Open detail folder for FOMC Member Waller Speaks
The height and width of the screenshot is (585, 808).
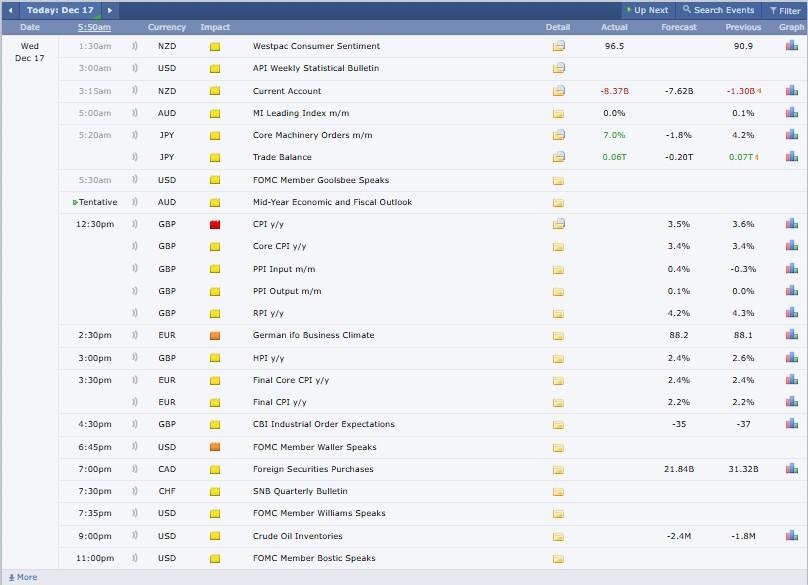(558, 447)
